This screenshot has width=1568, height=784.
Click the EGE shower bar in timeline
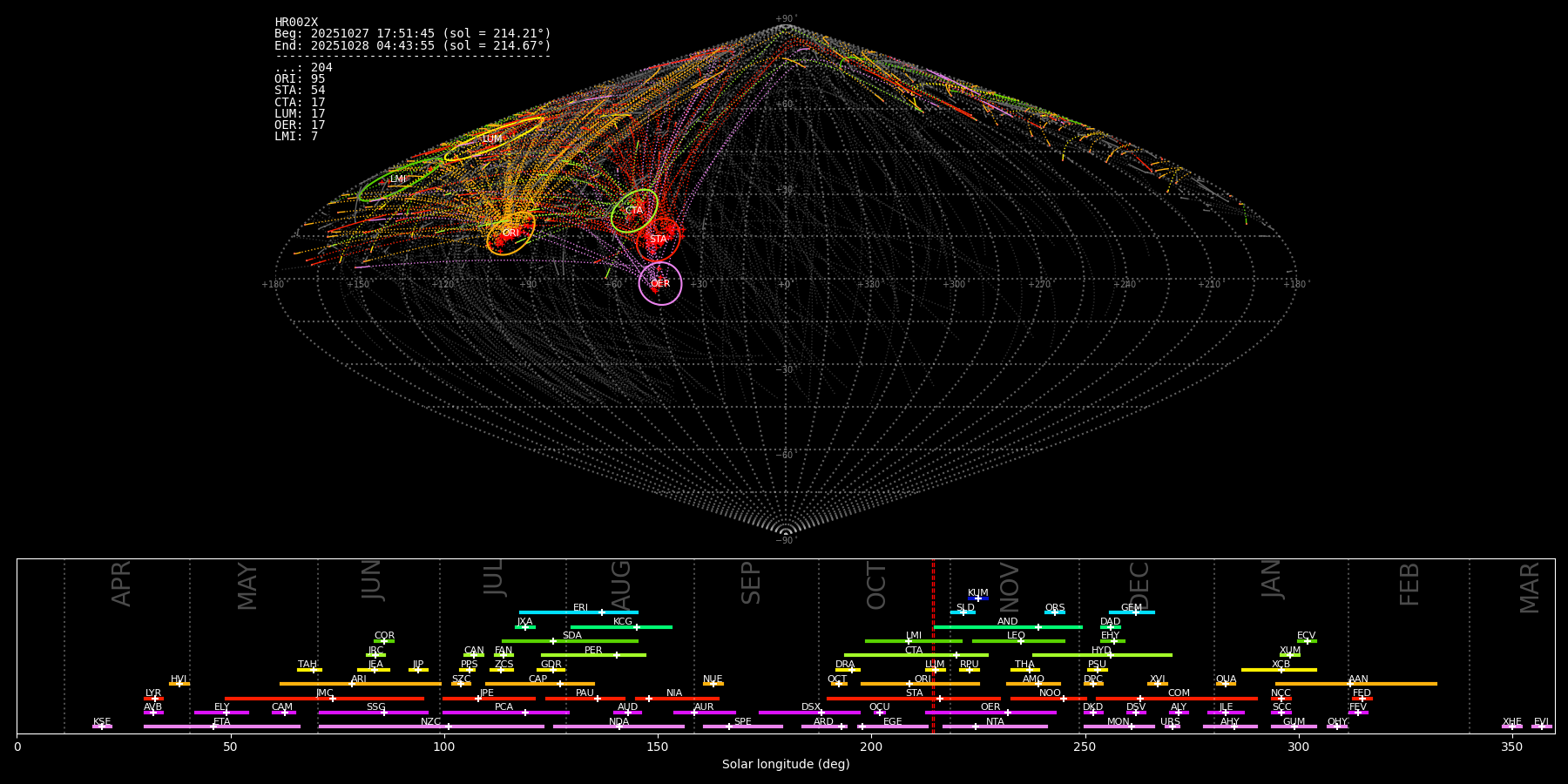tap(893, 727)
